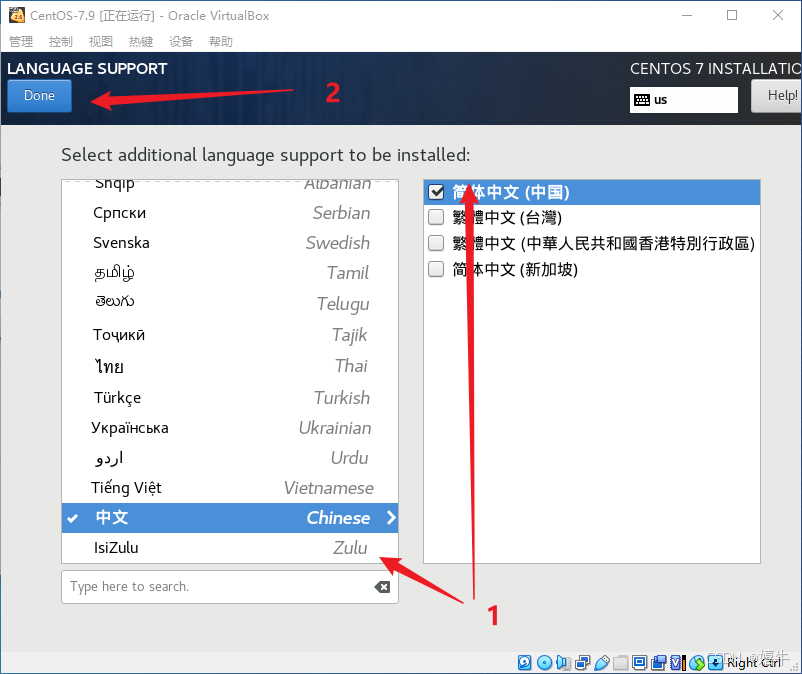Open the 管理 menu
This screenshot has height=674, width=802.
click(x=21, y=41)
